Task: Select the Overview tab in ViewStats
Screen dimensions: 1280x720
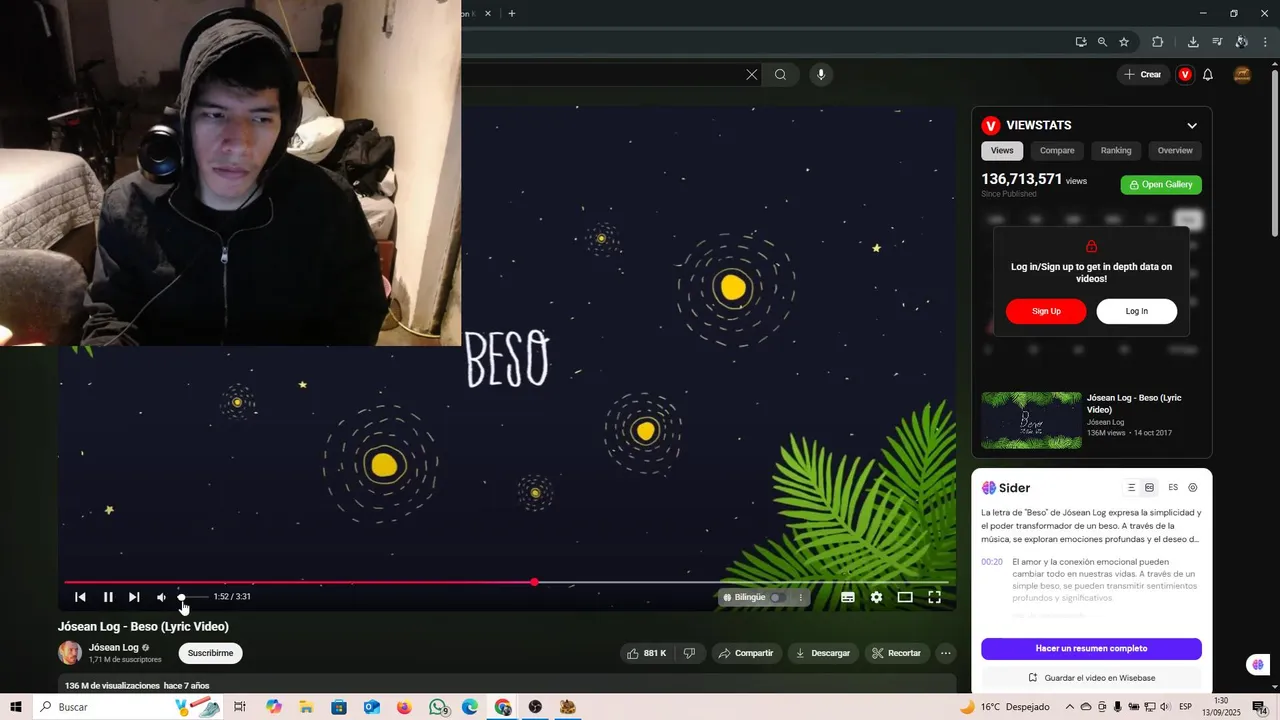Action: coord(1175,150)
